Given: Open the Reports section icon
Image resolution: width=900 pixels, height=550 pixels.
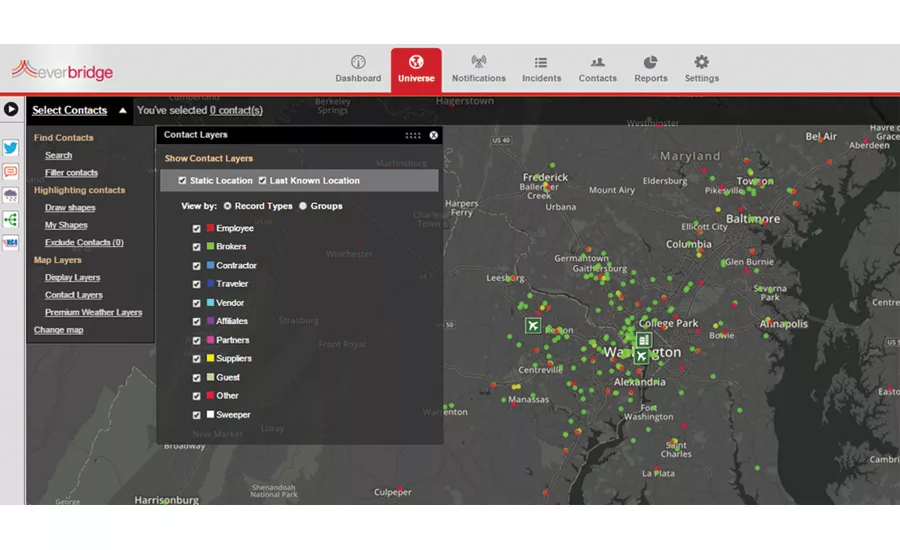Looking at the screenshot, I should pyautogui.click(x=650, y=69).
